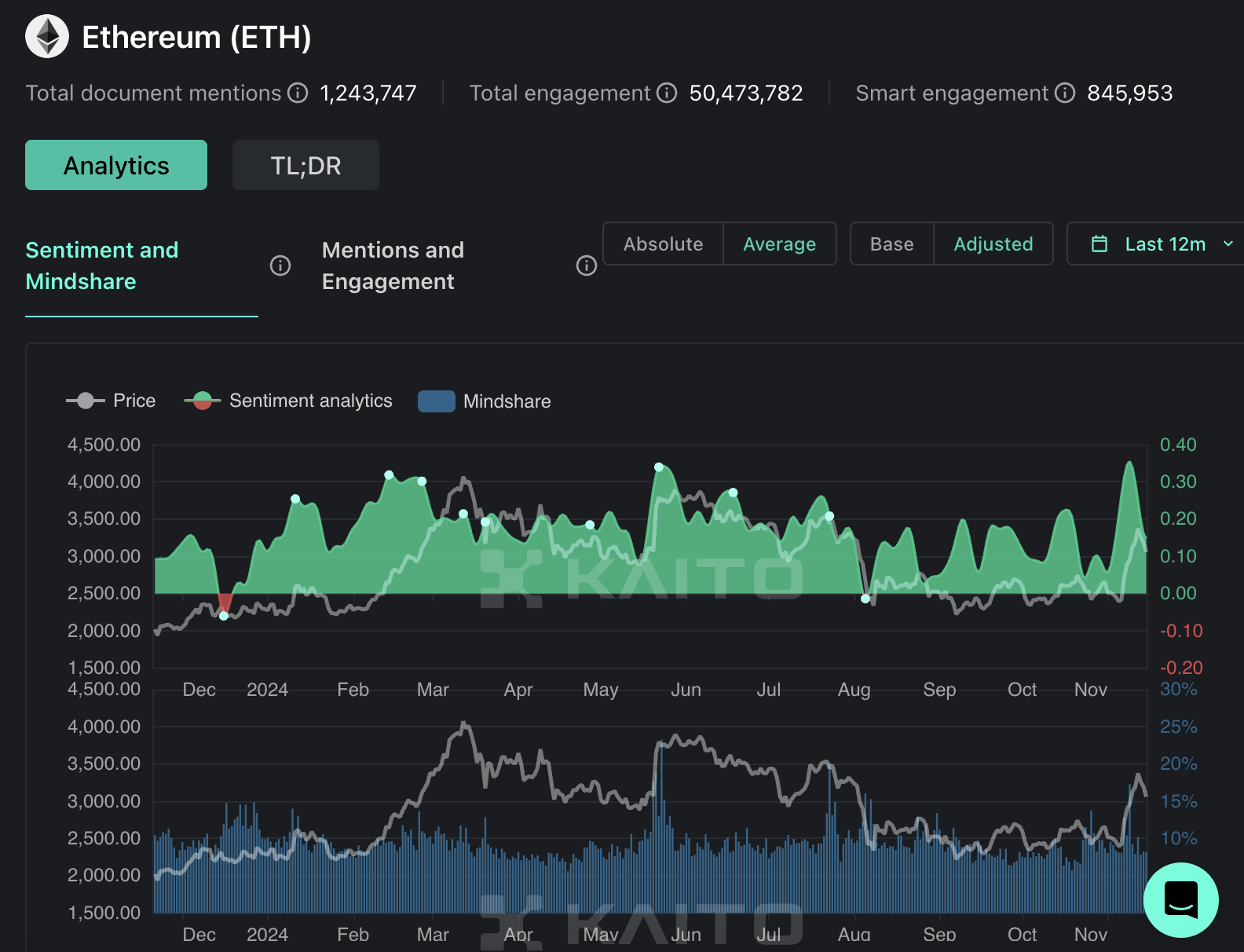Select the Analytics tab button
Viewport: 1244px width, 952px height.
[x=116, y=165]
